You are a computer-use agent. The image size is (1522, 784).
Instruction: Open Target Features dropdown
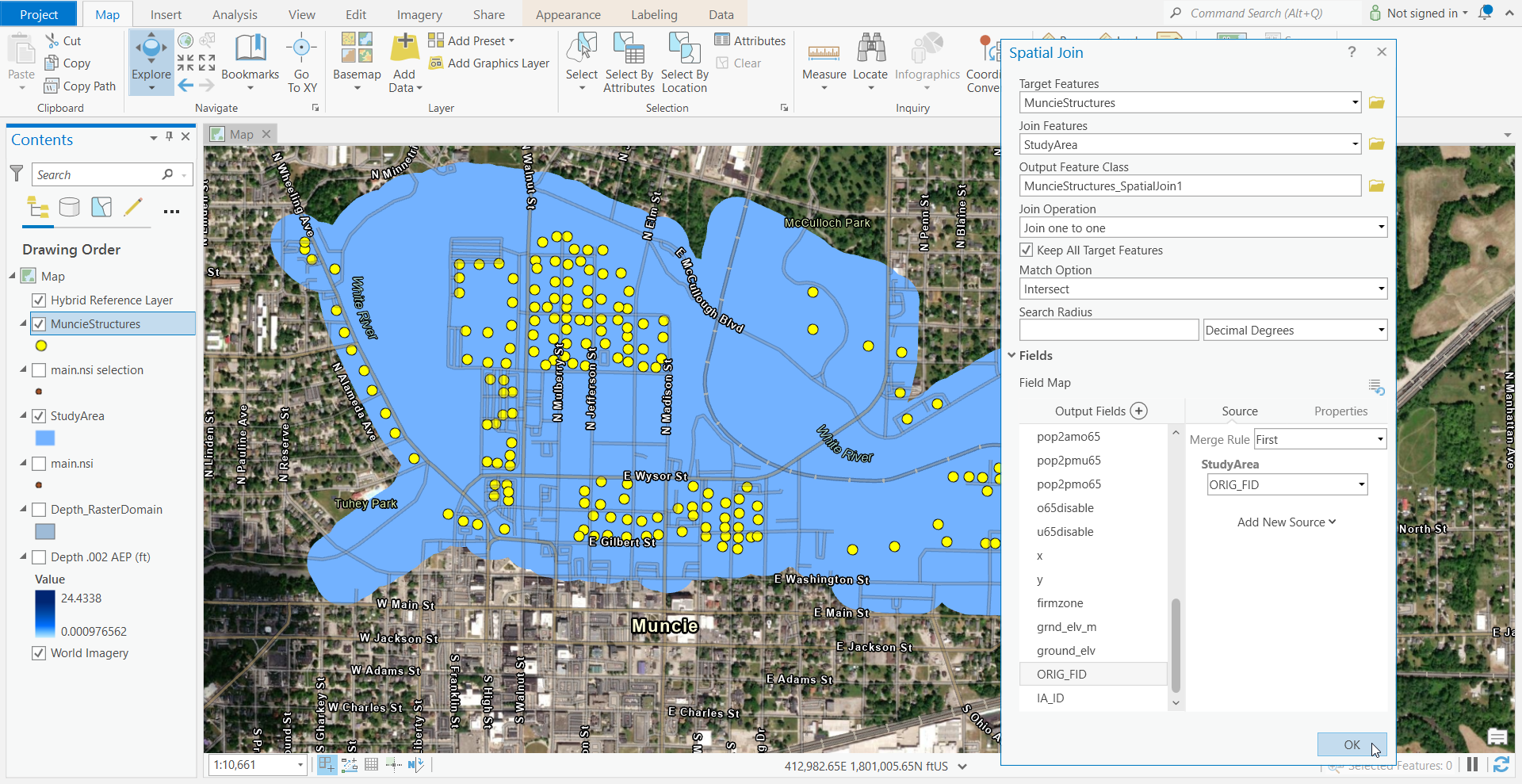[x=1355, y=103]
